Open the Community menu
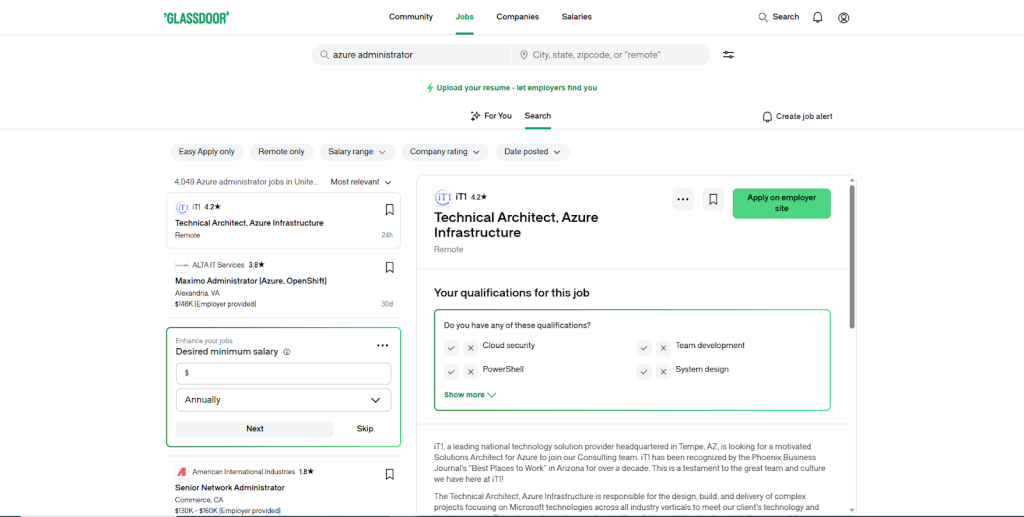Screen dimensions: 1024x517 pos(411,17)
